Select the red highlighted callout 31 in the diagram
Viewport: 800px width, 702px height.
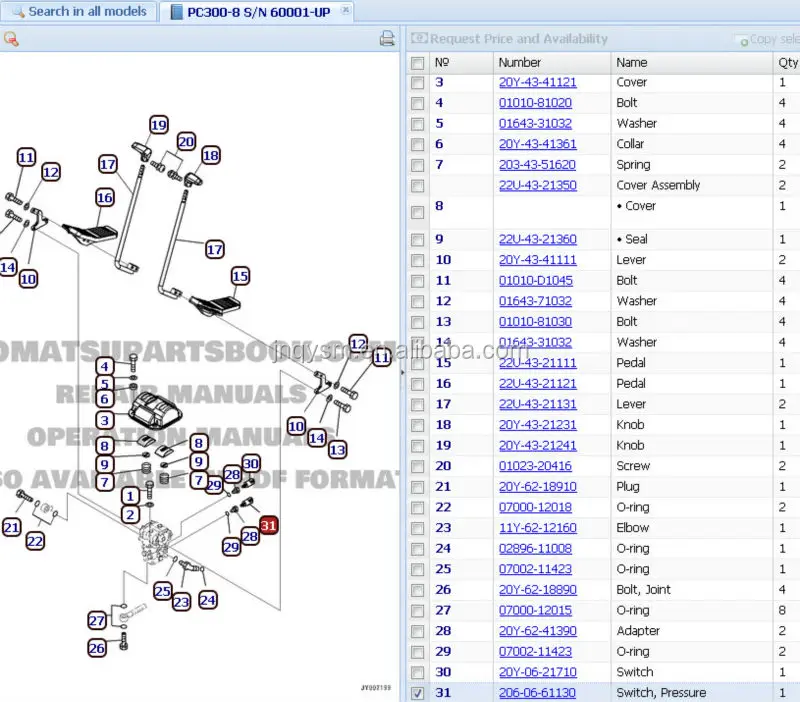268,524
